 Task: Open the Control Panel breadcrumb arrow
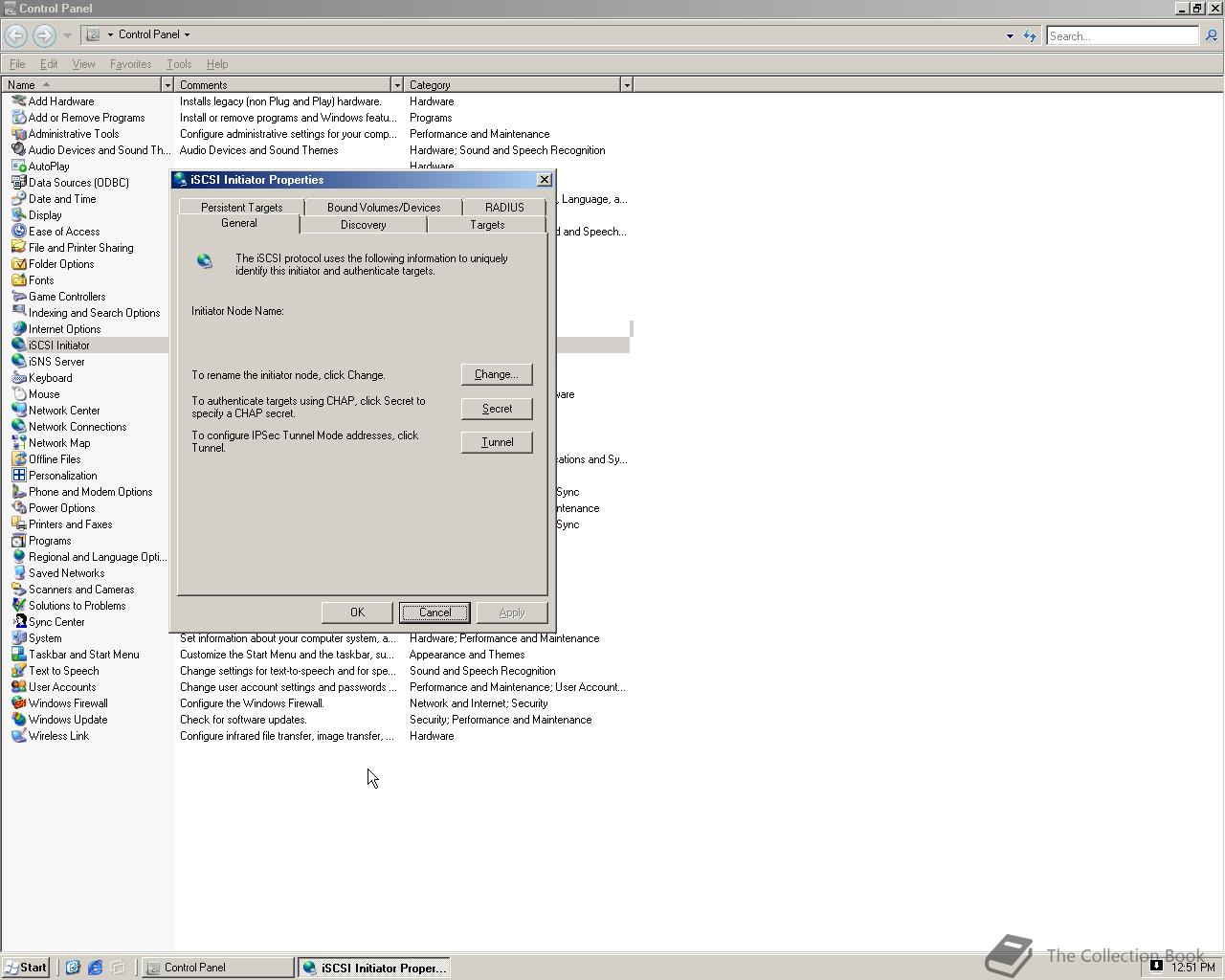coord(187,34)
